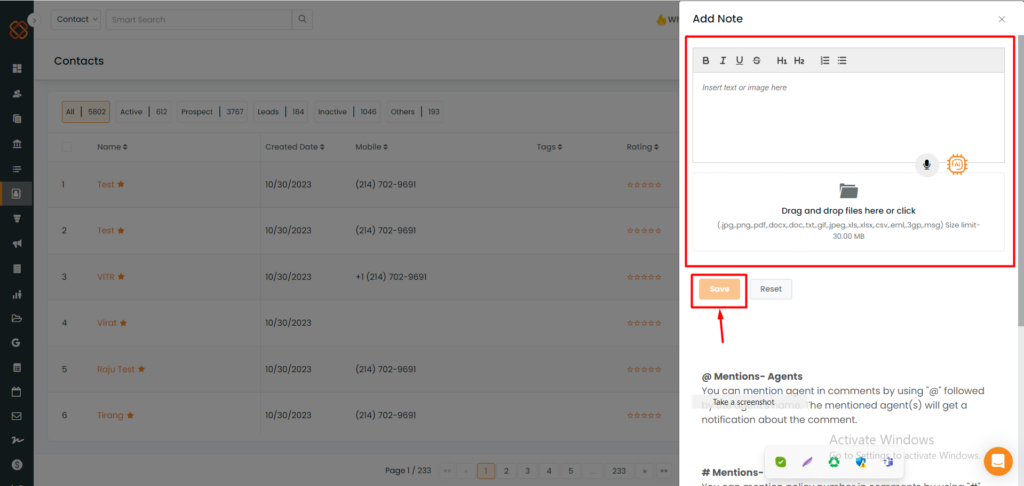Apply Strikethrough formatting in note editor

point(757,61)
